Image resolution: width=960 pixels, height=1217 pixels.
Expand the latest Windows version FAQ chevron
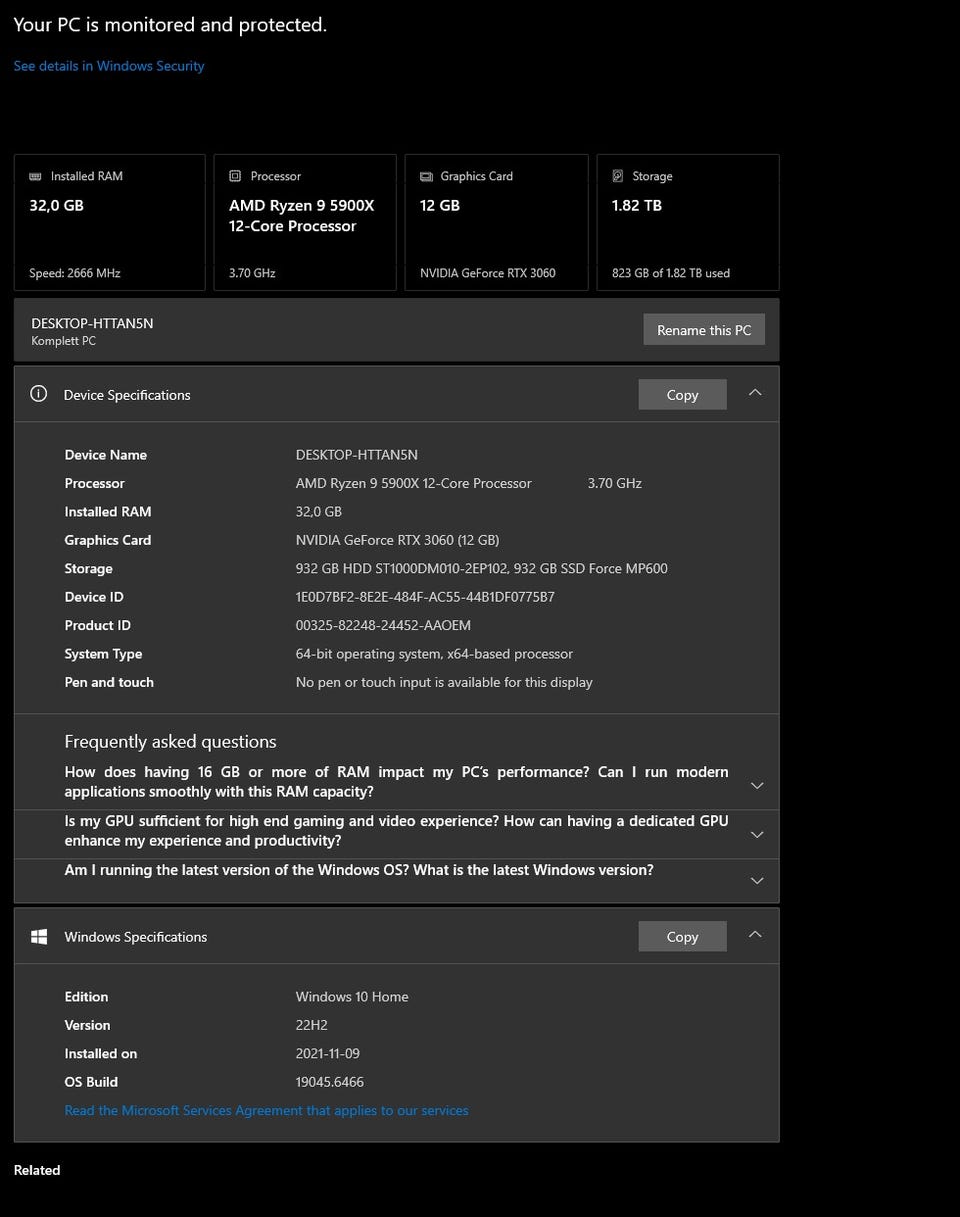757,881
